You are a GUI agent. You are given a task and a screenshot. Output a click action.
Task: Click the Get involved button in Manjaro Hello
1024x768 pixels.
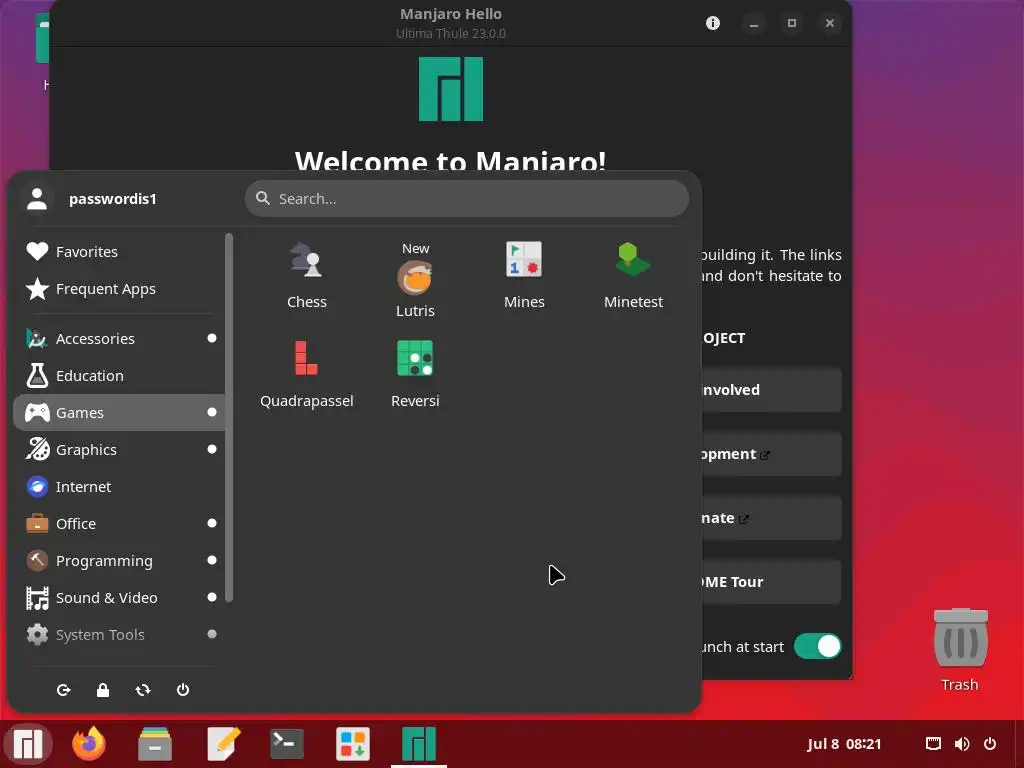[771, 390]
